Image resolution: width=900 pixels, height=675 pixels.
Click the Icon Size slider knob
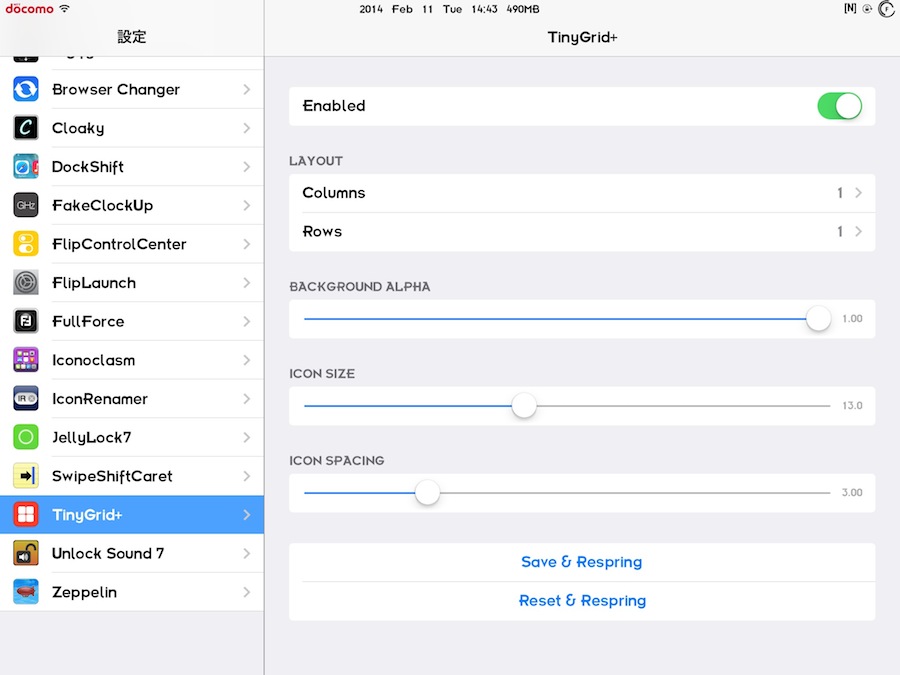coord(523,406)
